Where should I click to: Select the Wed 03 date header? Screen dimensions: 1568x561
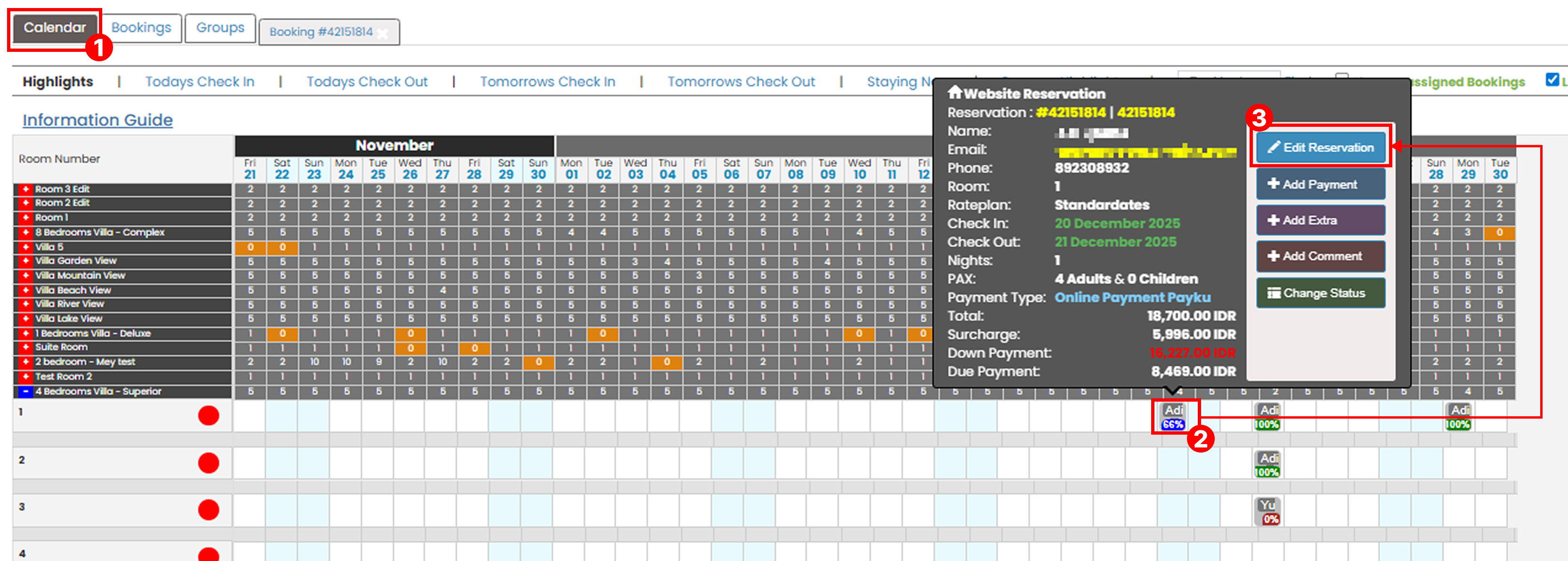pos(635,169)
